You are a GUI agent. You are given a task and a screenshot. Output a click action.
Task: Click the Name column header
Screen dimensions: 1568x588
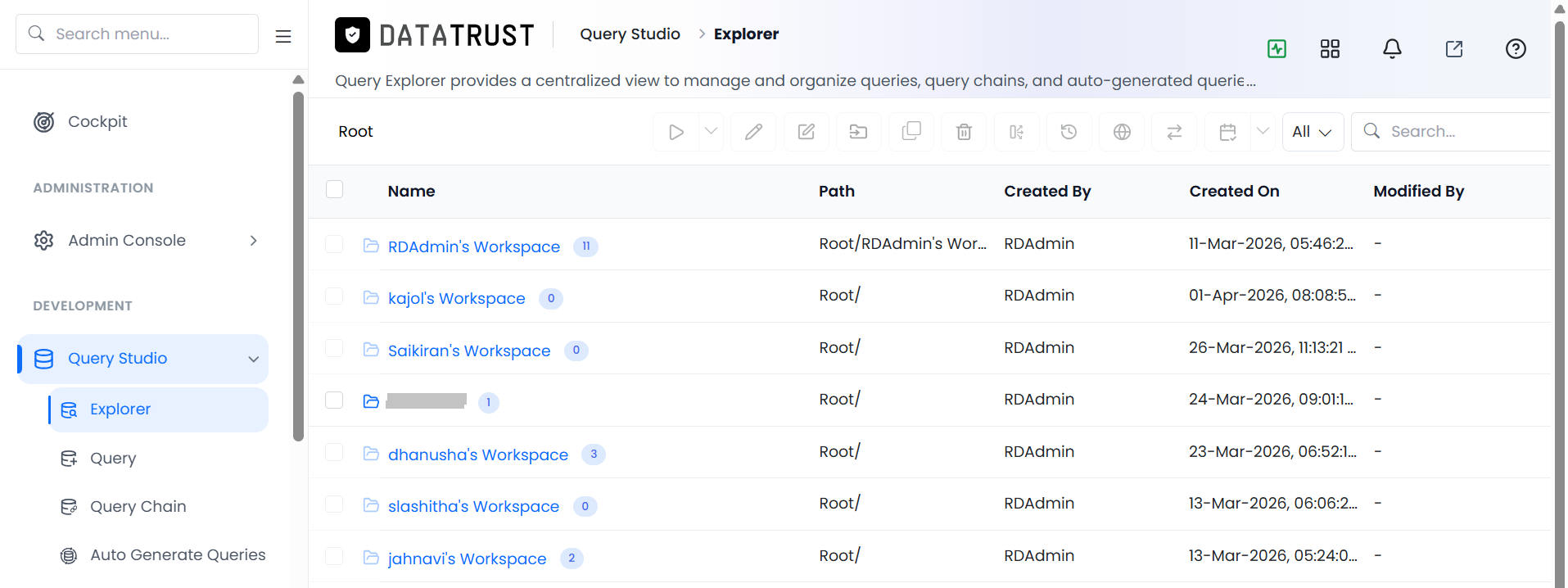click(x=411, y=191)
